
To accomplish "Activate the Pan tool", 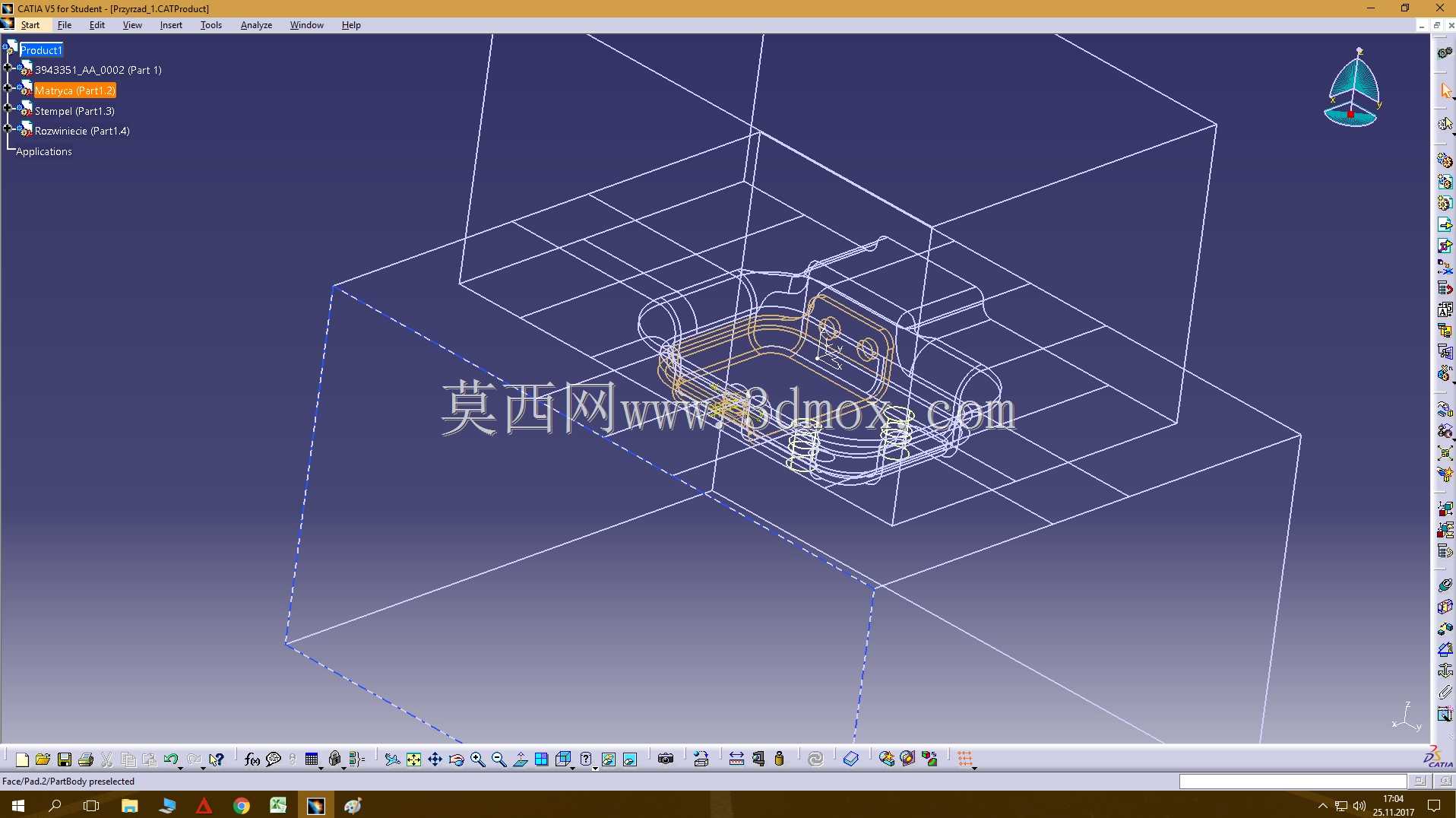I will (x=435, y=759).
